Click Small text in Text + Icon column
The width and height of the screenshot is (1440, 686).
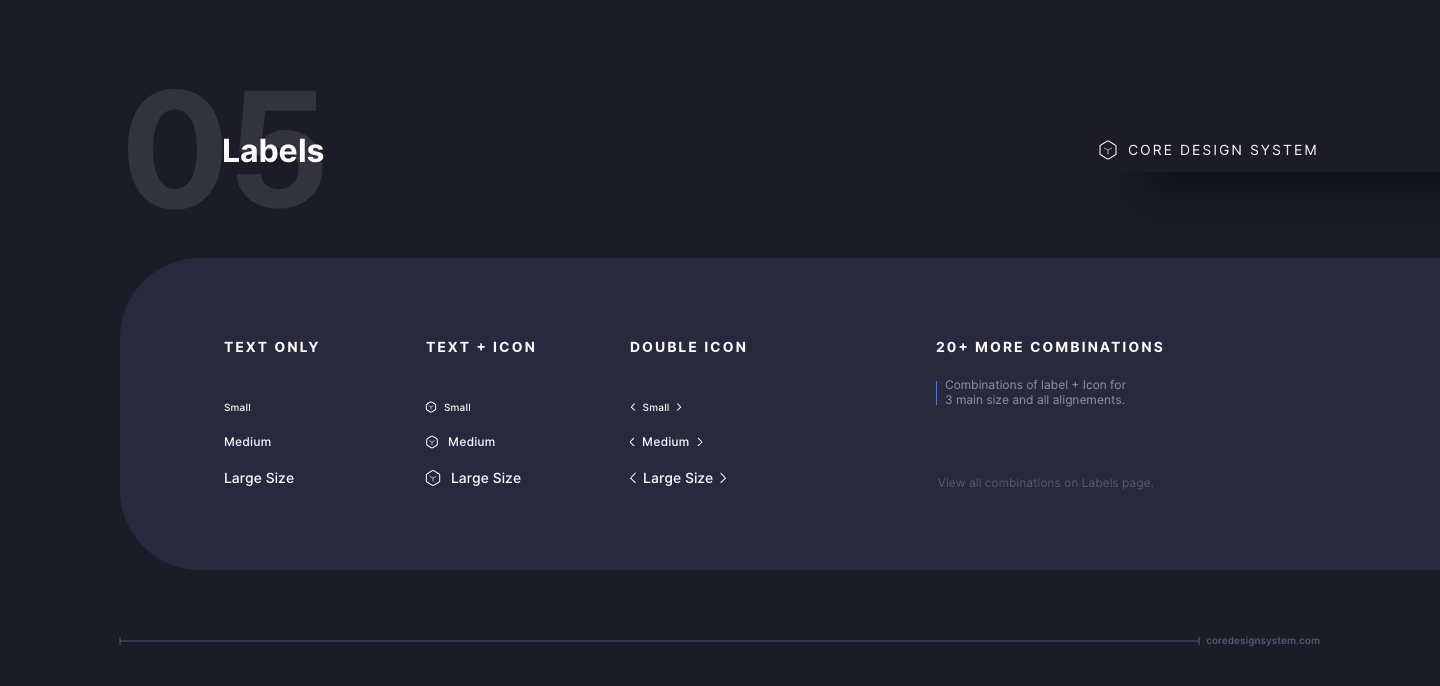pyautogui.click(x=457, y=407)
